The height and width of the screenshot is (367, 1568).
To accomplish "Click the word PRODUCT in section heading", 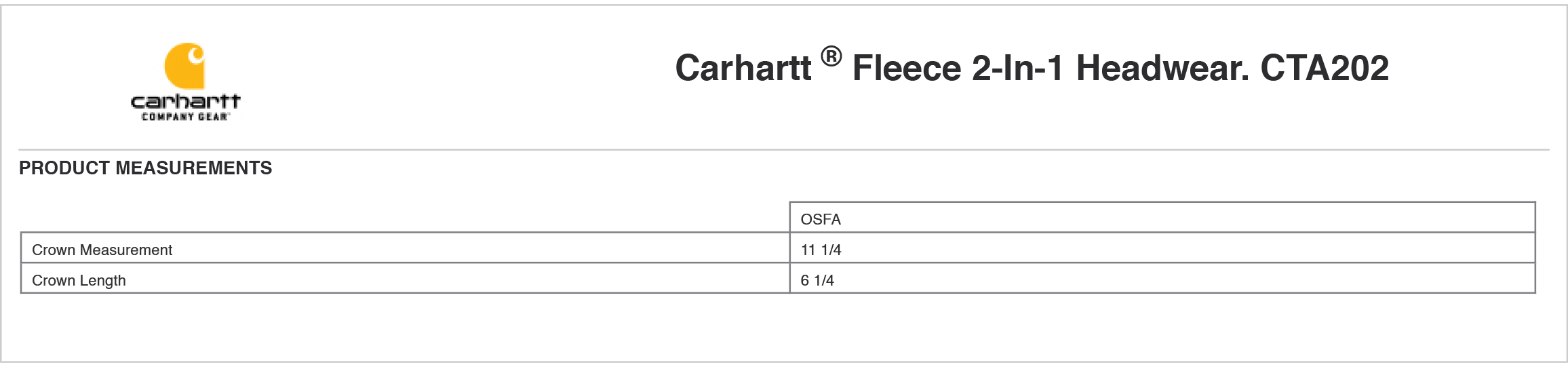I will [64, 168].
